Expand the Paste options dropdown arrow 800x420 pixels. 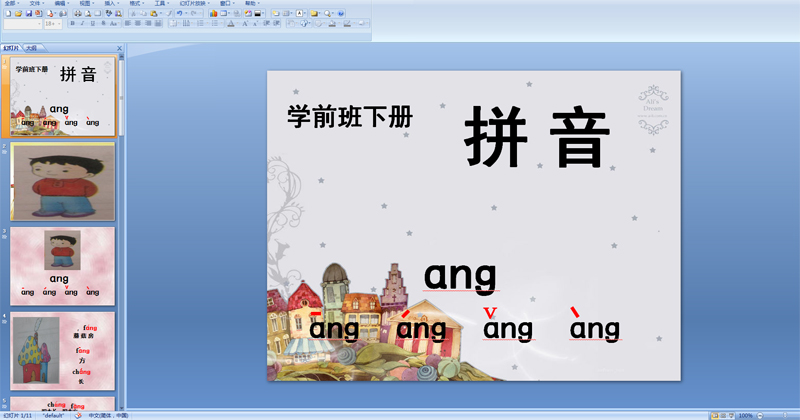point(160,13)
